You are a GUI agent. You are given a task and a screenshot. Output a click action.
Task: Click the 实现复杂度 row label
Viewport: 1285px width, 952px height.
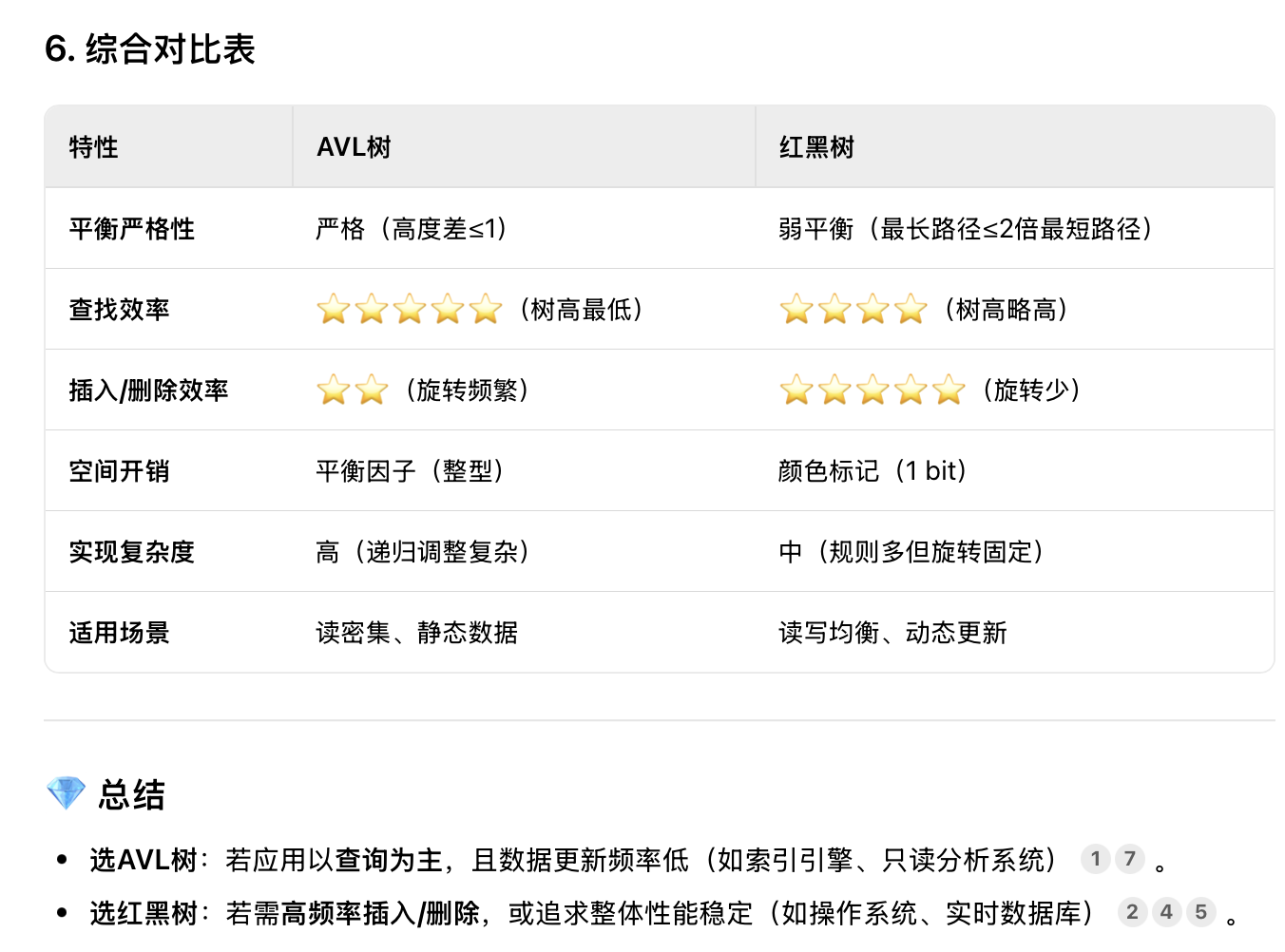131,552
